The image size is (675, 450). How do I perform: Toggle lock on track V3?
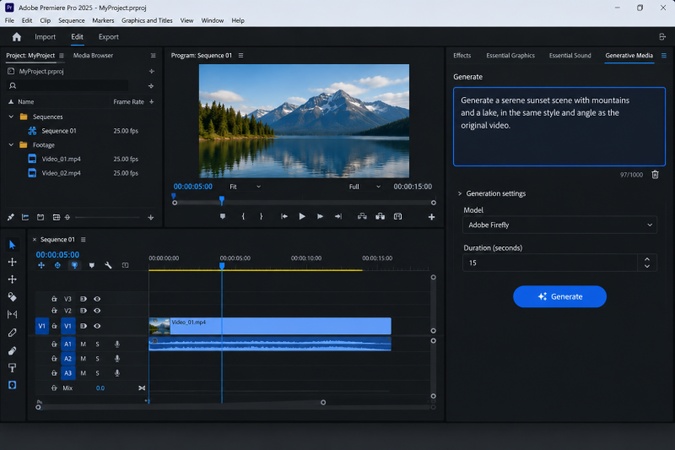[54, 298]
